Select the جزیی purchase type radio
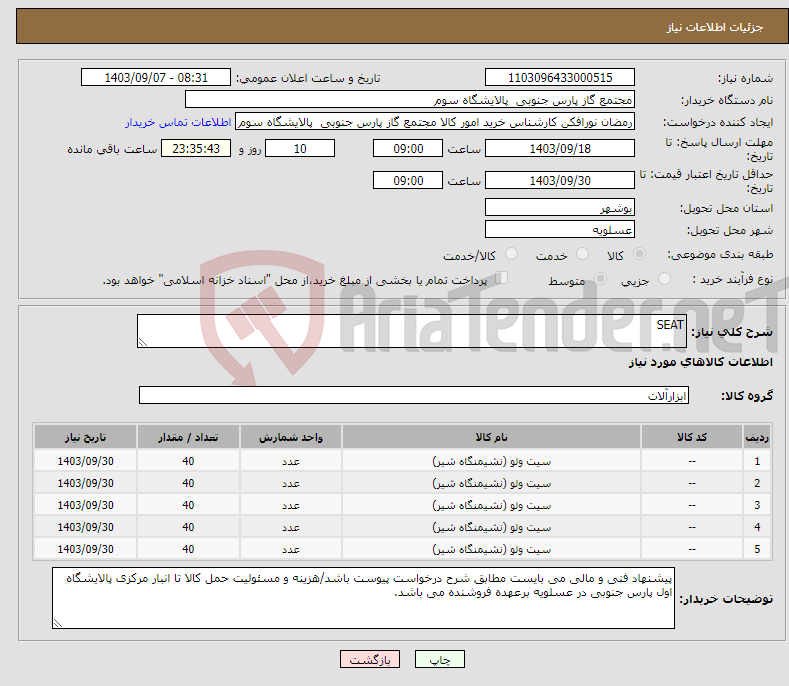789x686 pixels. pos(664,278)
